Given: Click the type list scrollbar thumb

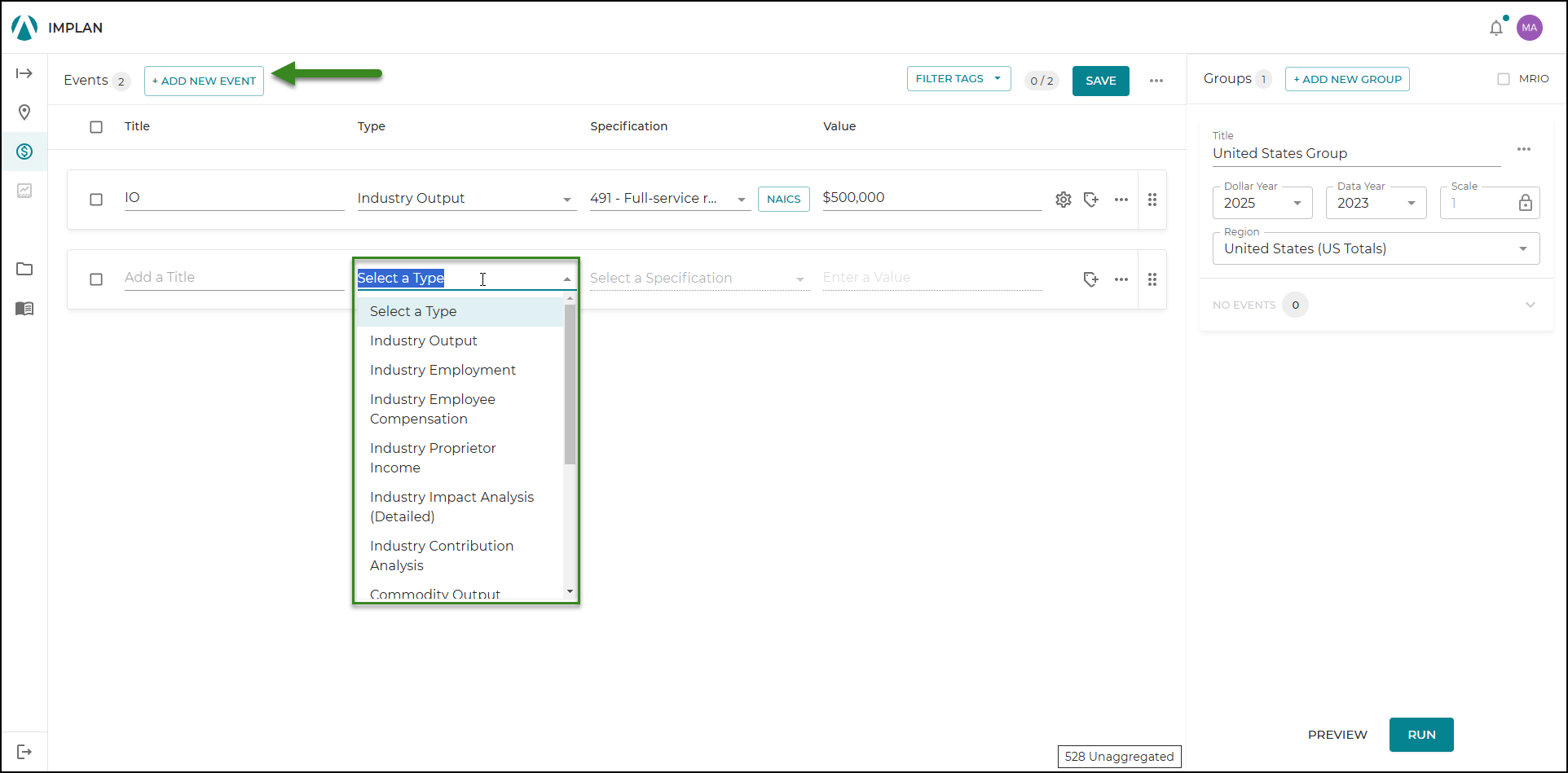Looking at the screenshot, I should point(570,384).
